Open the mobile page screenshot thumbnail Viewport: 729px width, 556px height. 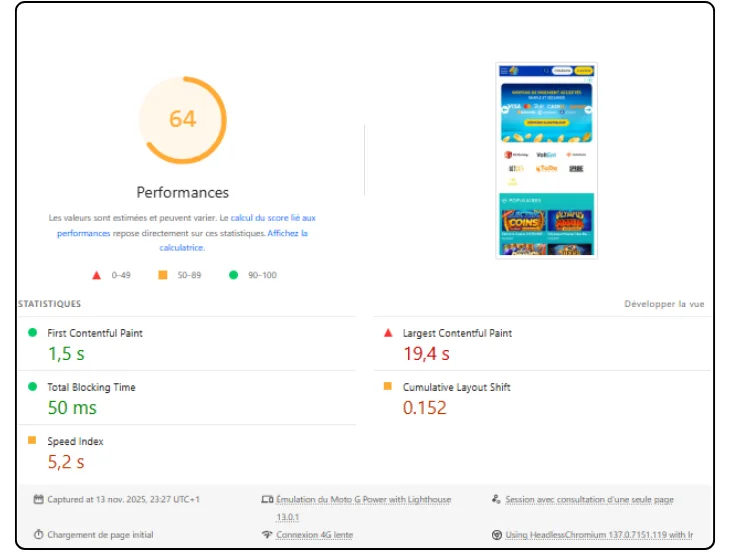(x=546, y=160)
